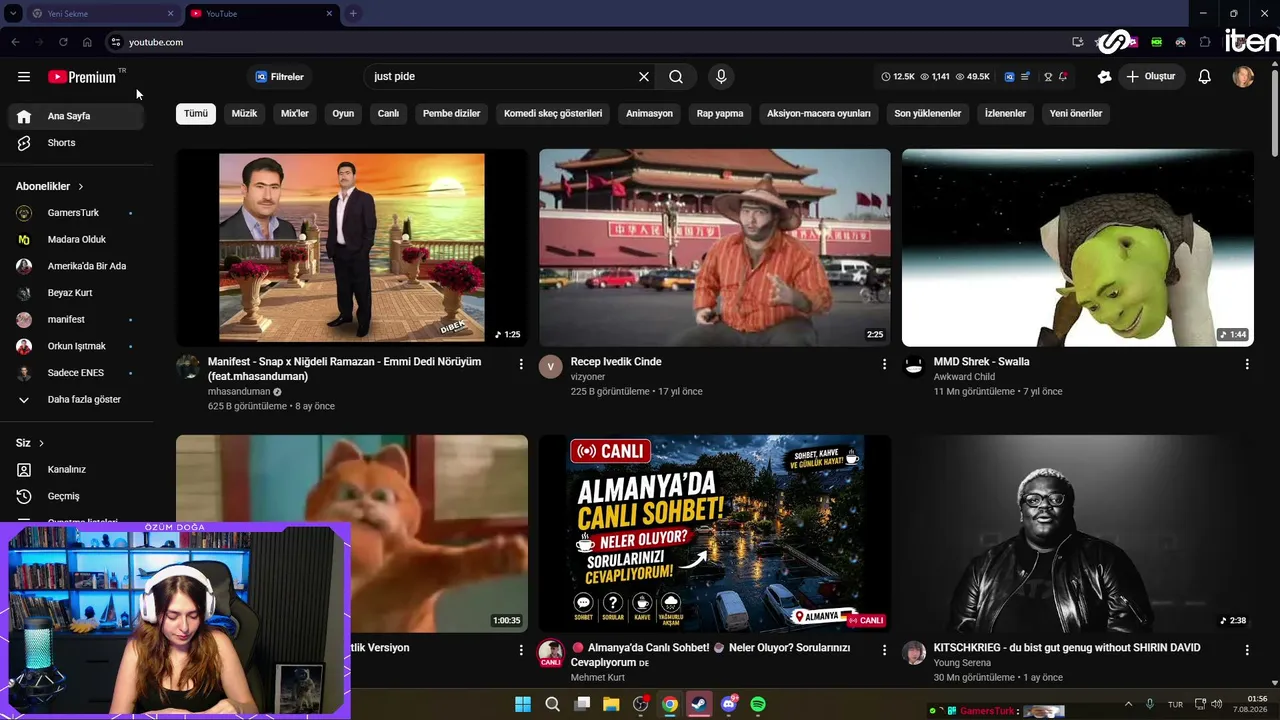Select the Rap yapma filter chip

point(720,114)
